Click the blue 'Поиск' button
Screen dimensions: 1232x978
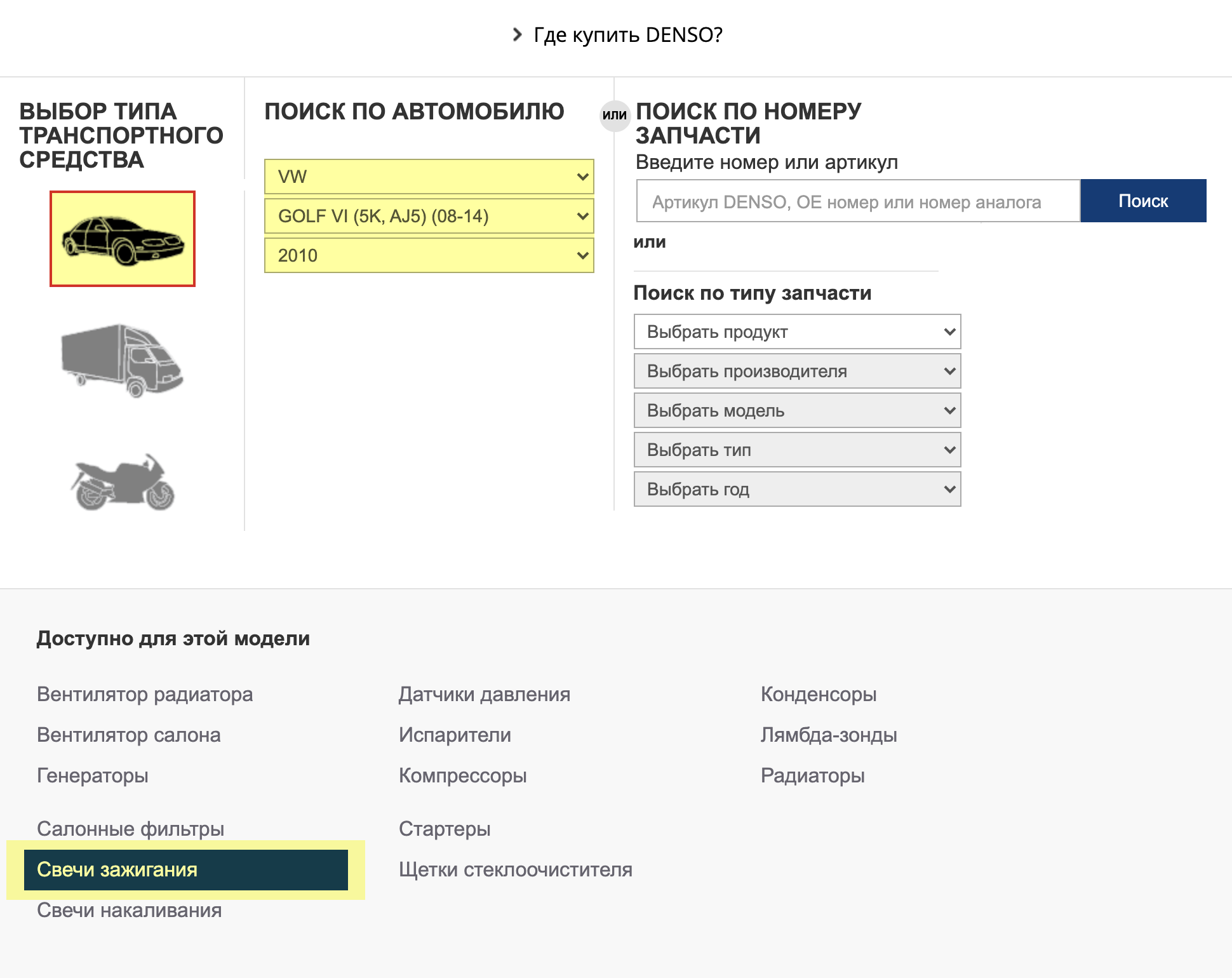coord(1143,201)
